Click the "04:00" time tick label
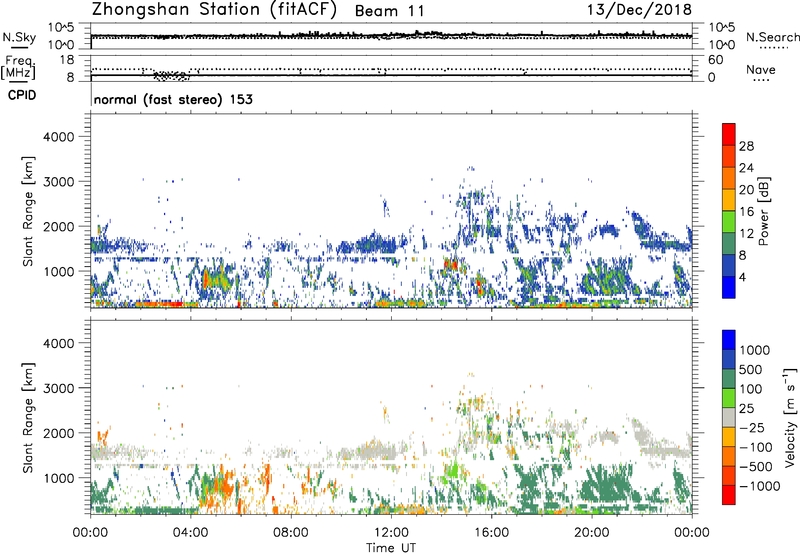This screenshot has height=554, width=800. [190, 533]
